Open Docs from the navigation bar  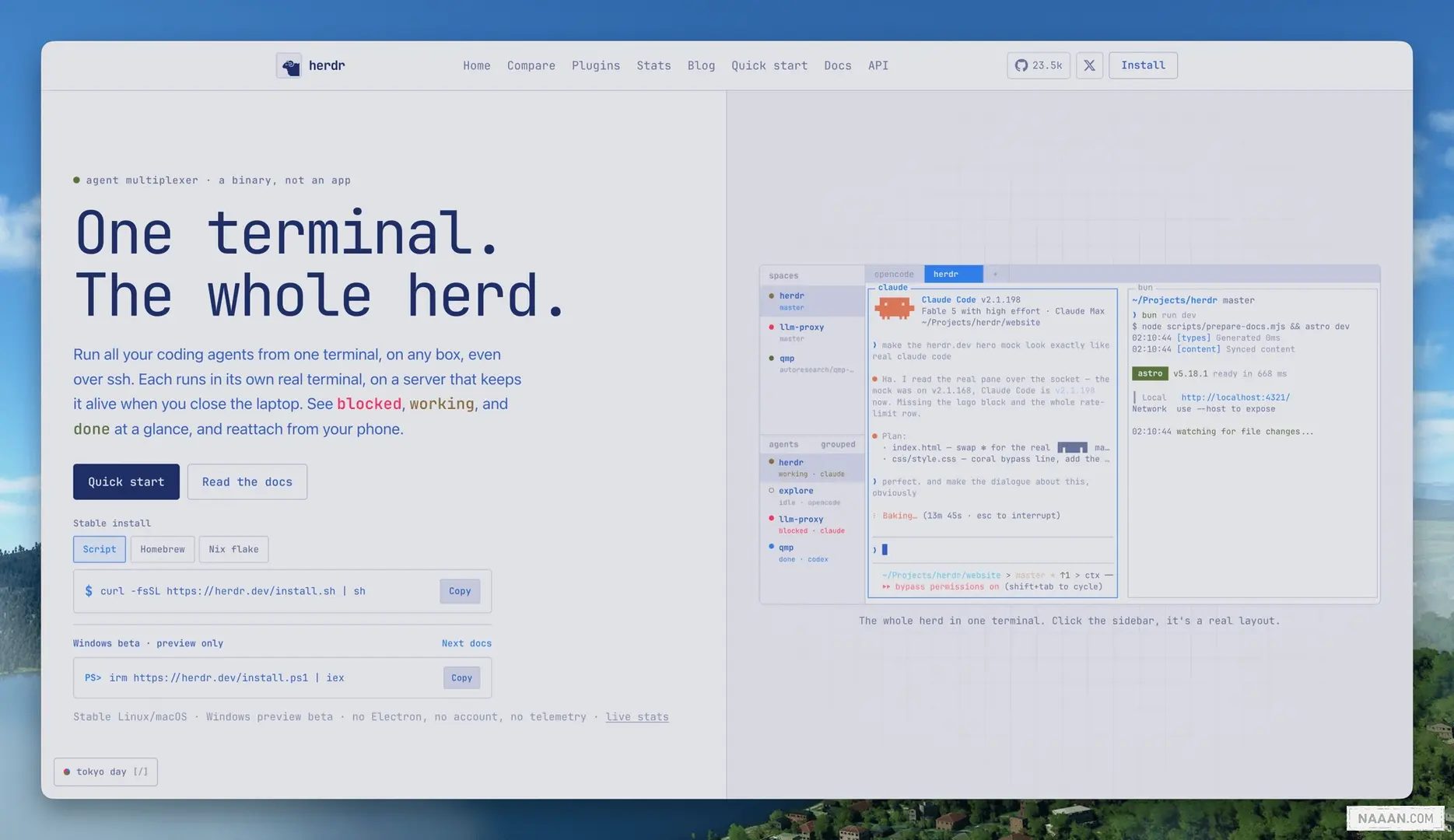838,65
